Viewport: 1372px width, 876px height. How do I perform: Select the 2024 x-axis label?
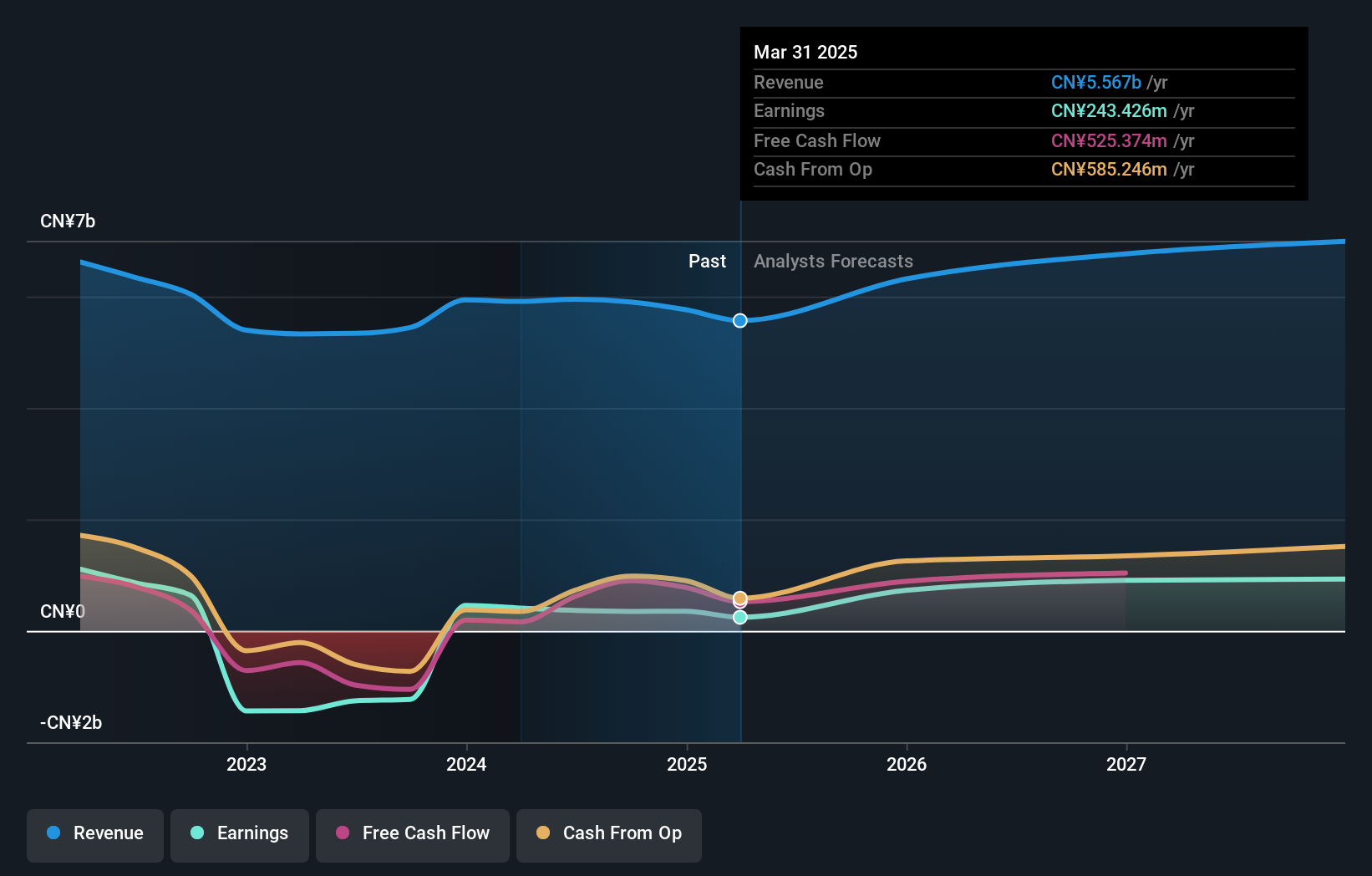[x=466, y=765]
